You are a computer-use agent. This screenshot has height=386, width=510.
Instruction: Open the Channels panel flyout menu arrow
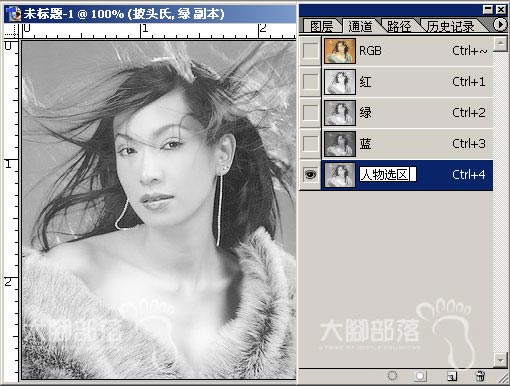click(x=500, y=24)
